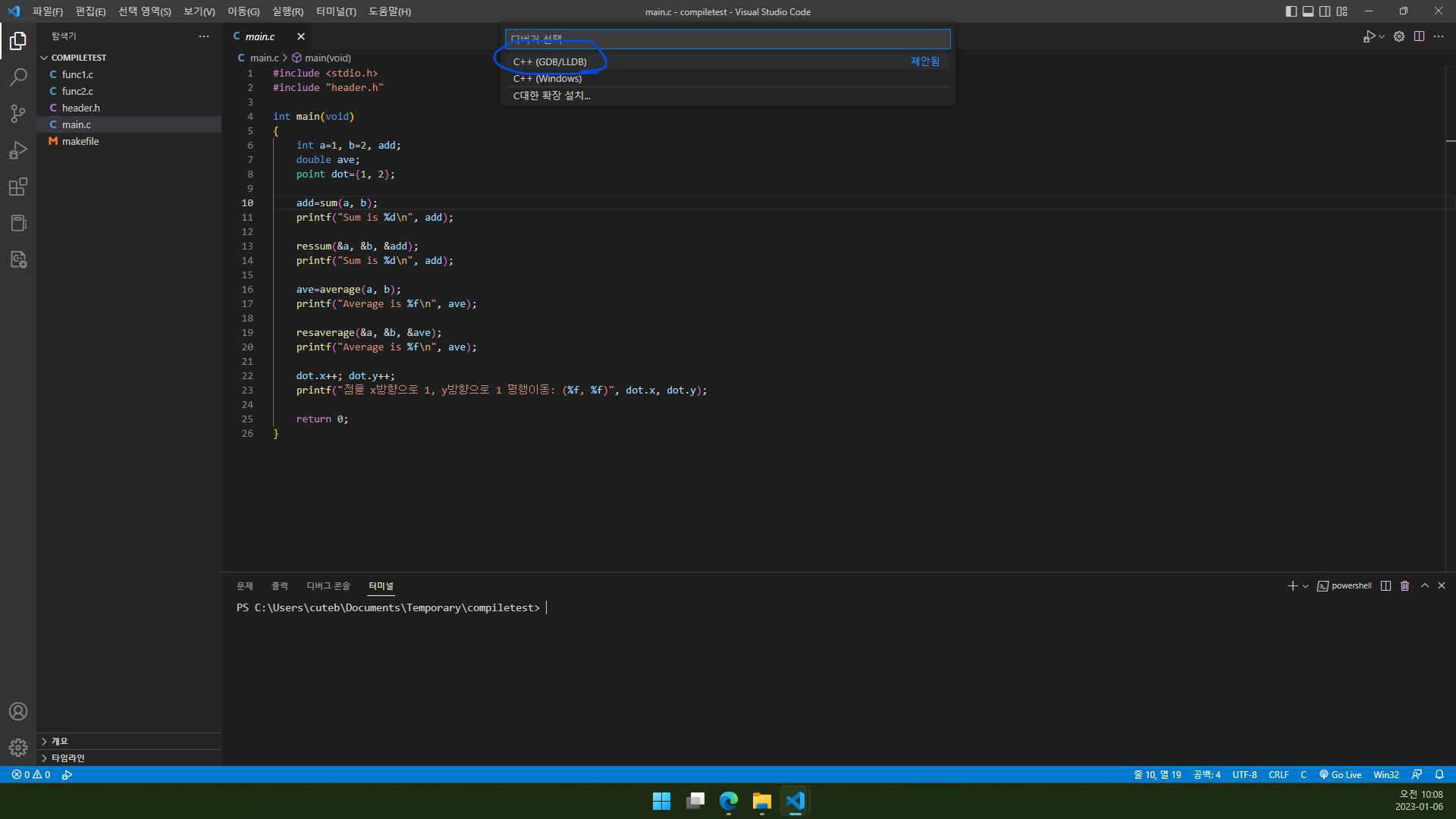Open Source Control view icon
Image resolution: width=1456 pixels, height=819 pixels.
18,113
